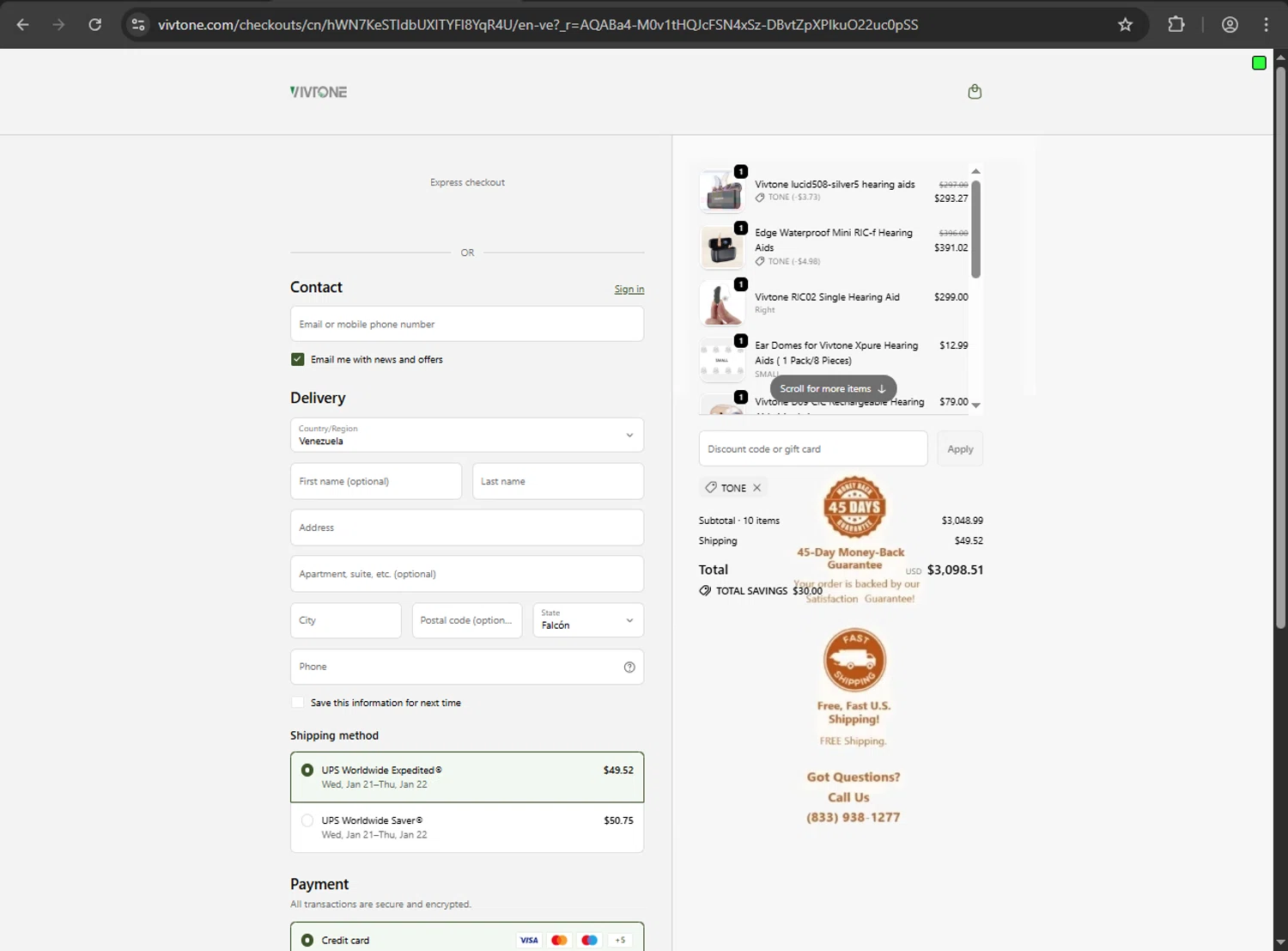Open browser extensions puzzle icon
Viewport: 1288px width, 951px height.
pos(1176,25)
